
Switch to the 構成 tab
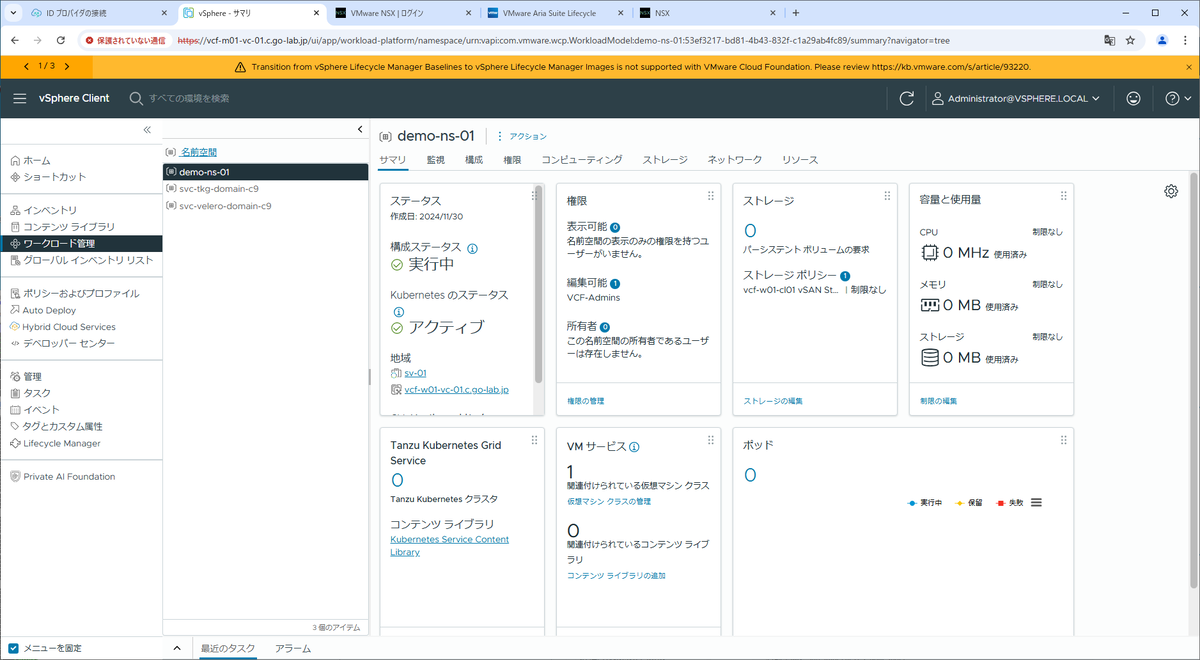click(474, 160)
